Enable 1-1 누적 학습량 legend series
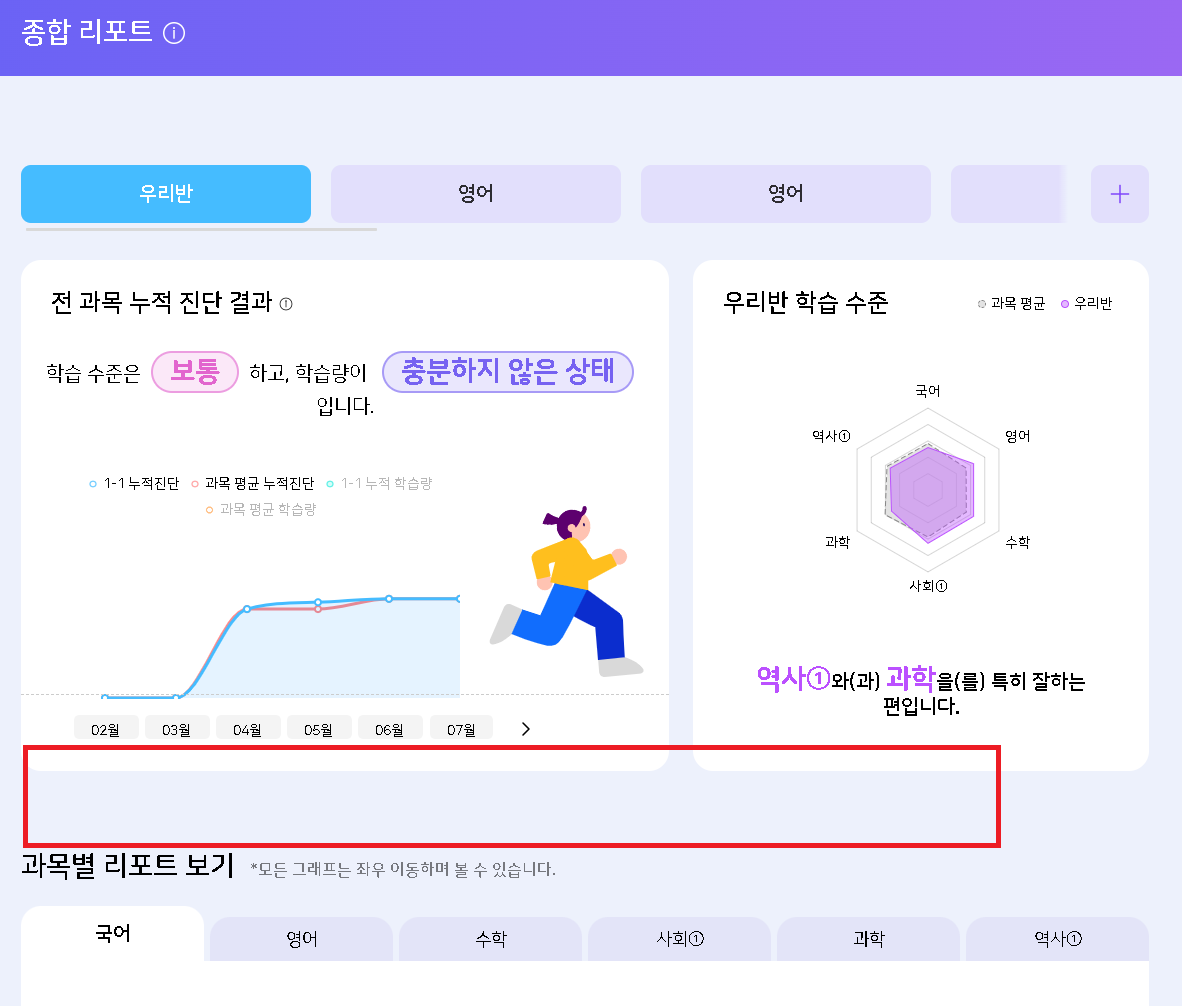 click(379, 483)
